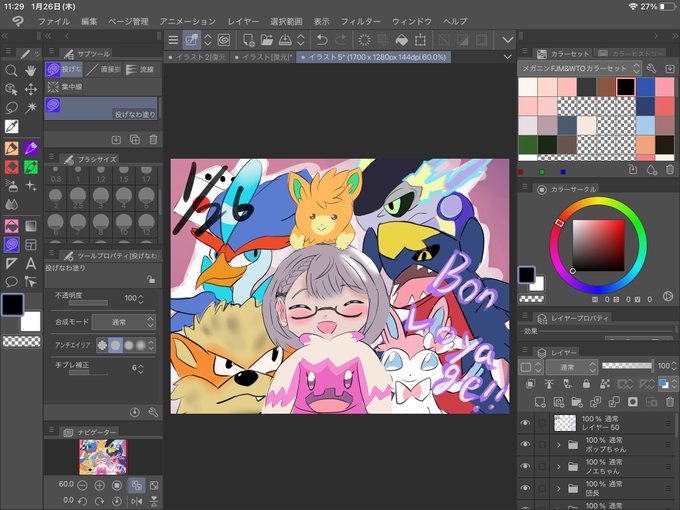Select the Zoom magnifier tool

[x=11, y=70]
